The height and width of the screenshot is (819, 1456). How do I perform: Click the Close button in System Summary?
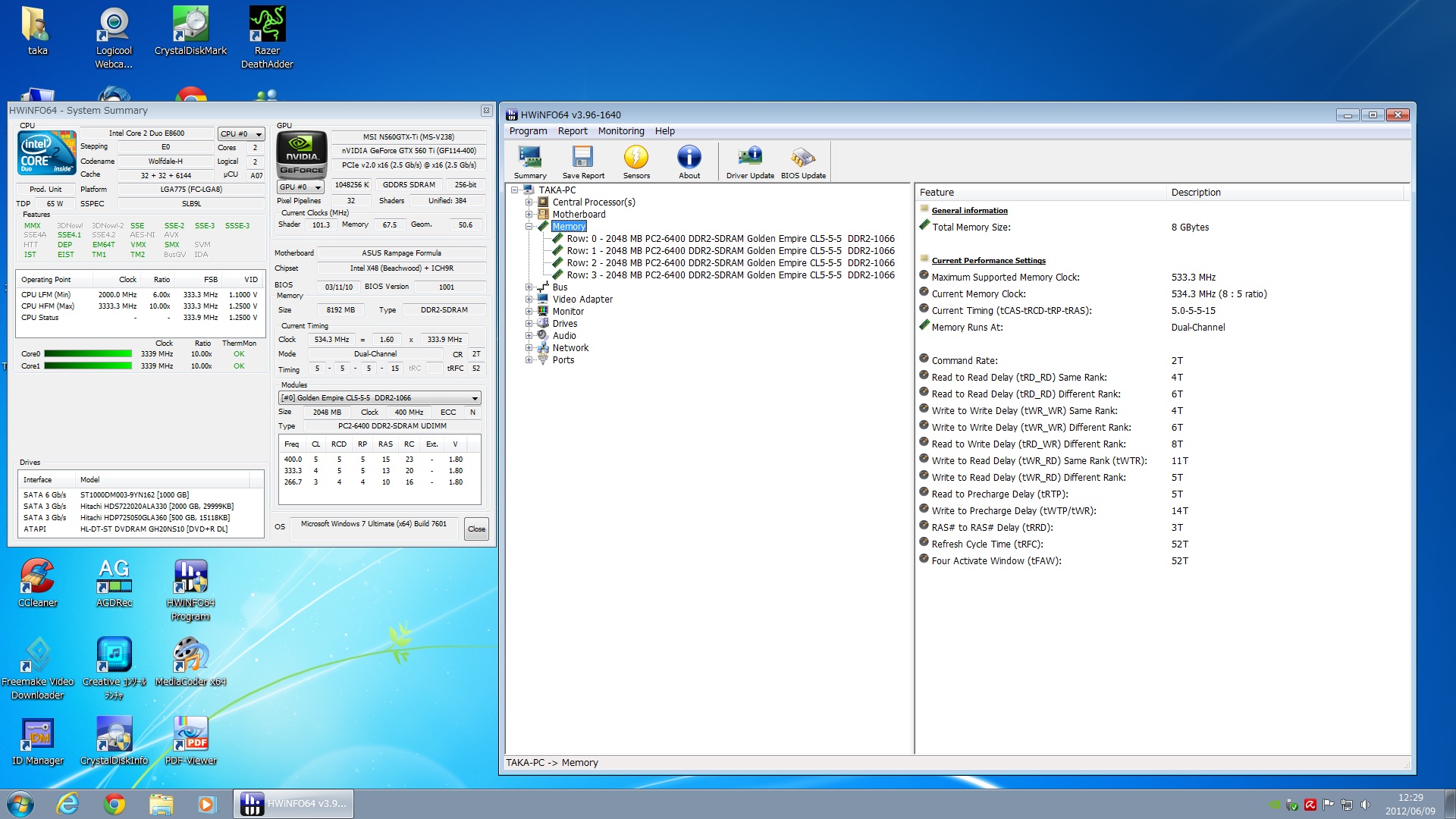[x=476, y=529]
